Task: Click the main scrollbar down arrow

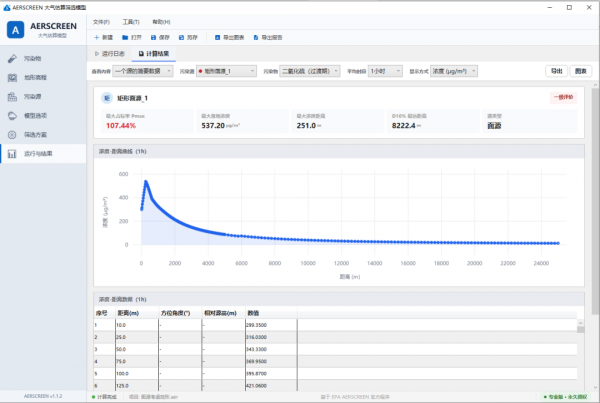Action: pyautogui.click(x=595, y=387)
